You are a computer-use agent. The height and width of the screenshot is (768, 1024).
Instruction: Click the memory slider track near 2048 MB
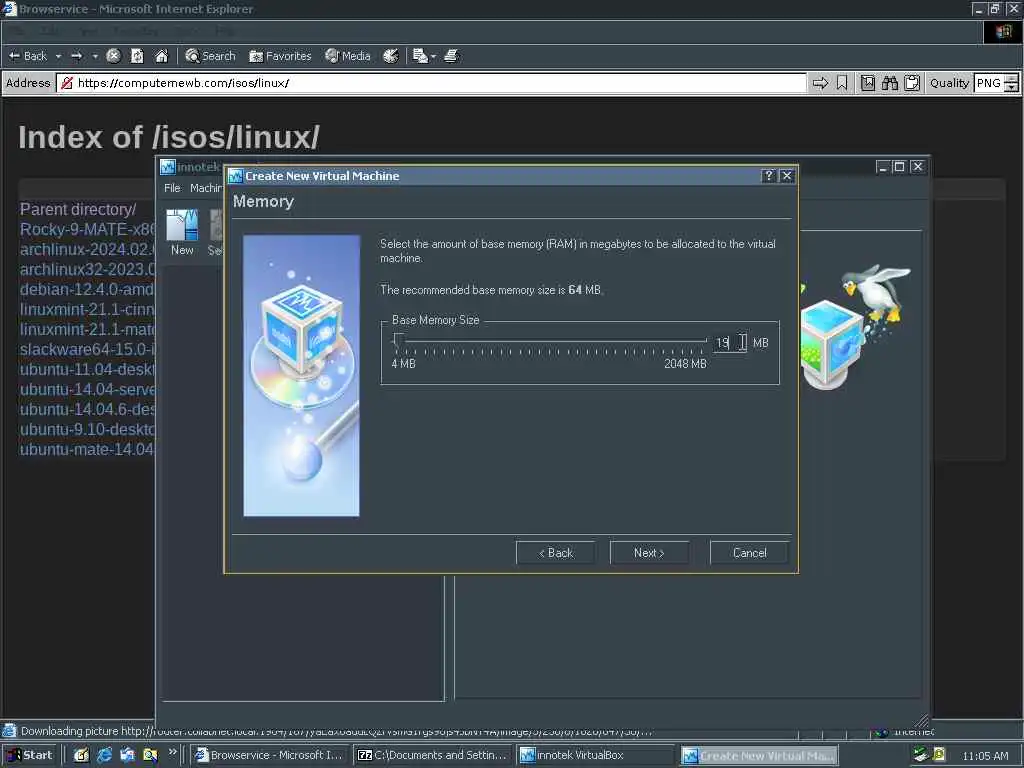point(703,340)
